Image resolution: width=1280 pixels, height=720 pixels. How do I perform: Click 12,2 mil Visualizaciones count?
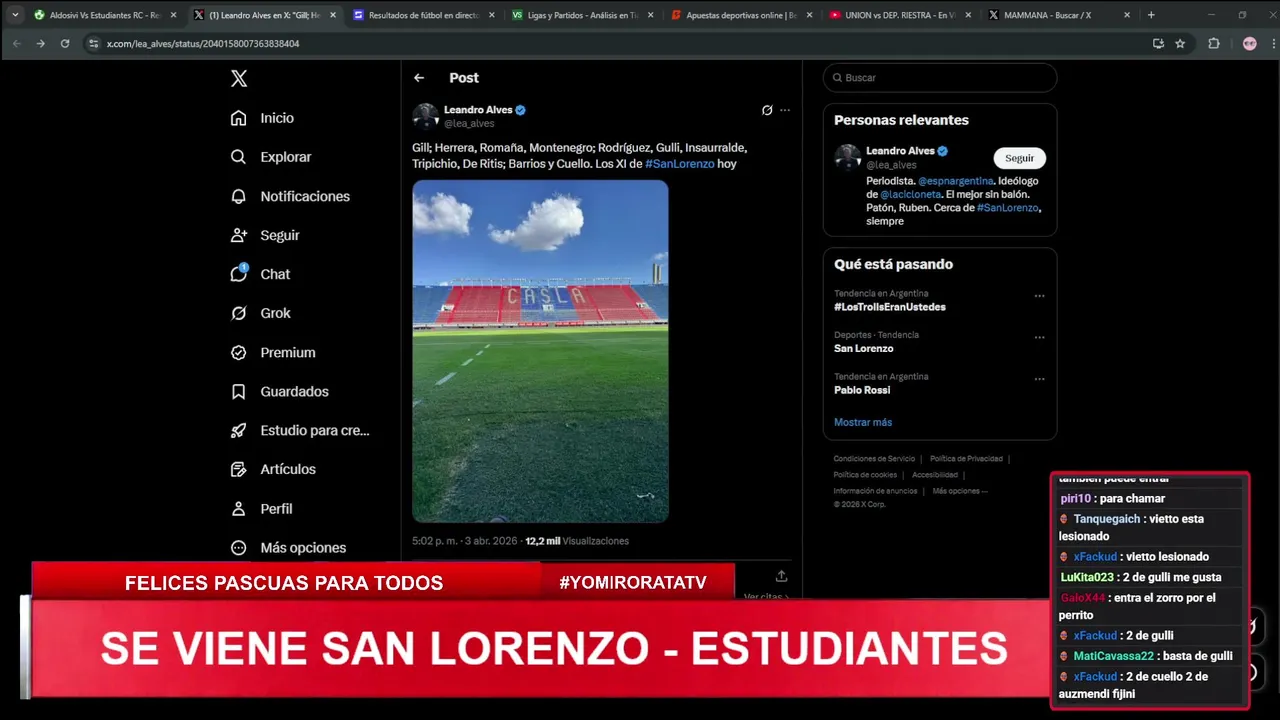577,541
